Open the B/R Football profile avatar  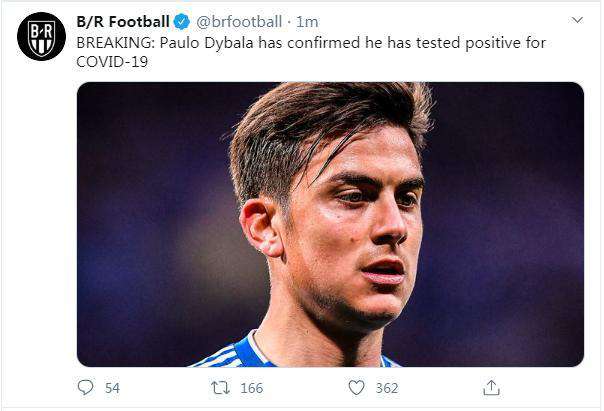(41, 36)
